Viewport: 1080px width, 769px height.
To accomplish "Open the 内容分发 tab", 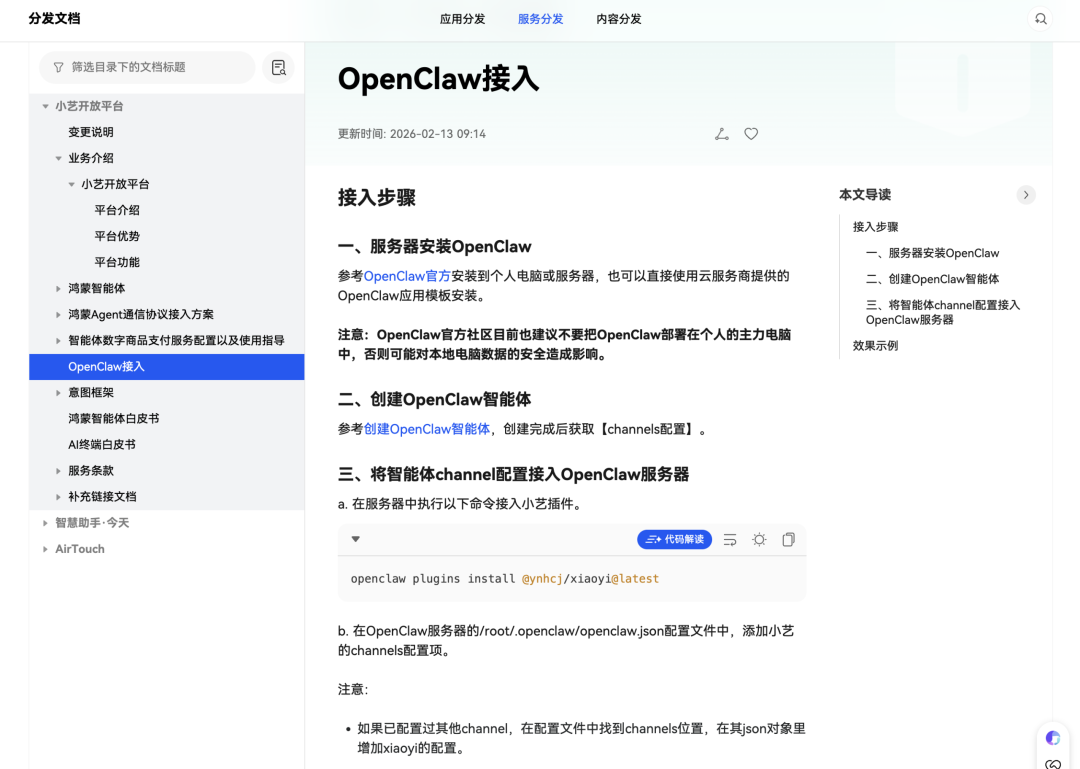I will pos(619,19).
